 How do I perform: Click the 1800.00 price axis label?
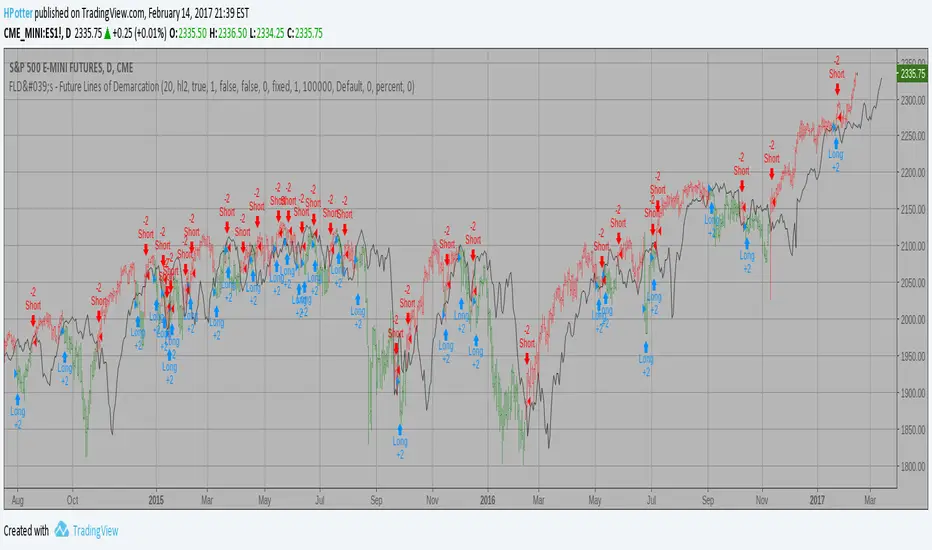913,466
